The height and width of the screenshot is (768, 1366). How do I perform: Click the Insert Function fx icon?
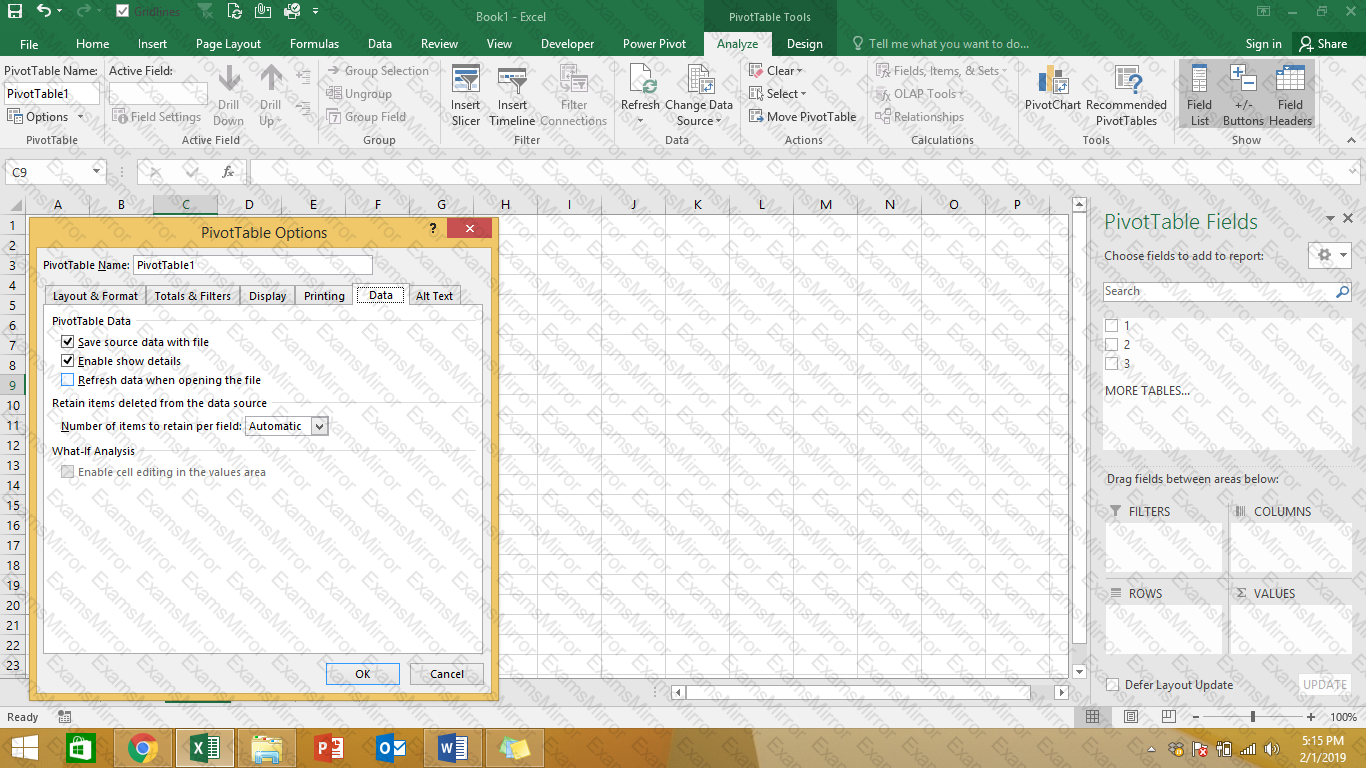227,172
